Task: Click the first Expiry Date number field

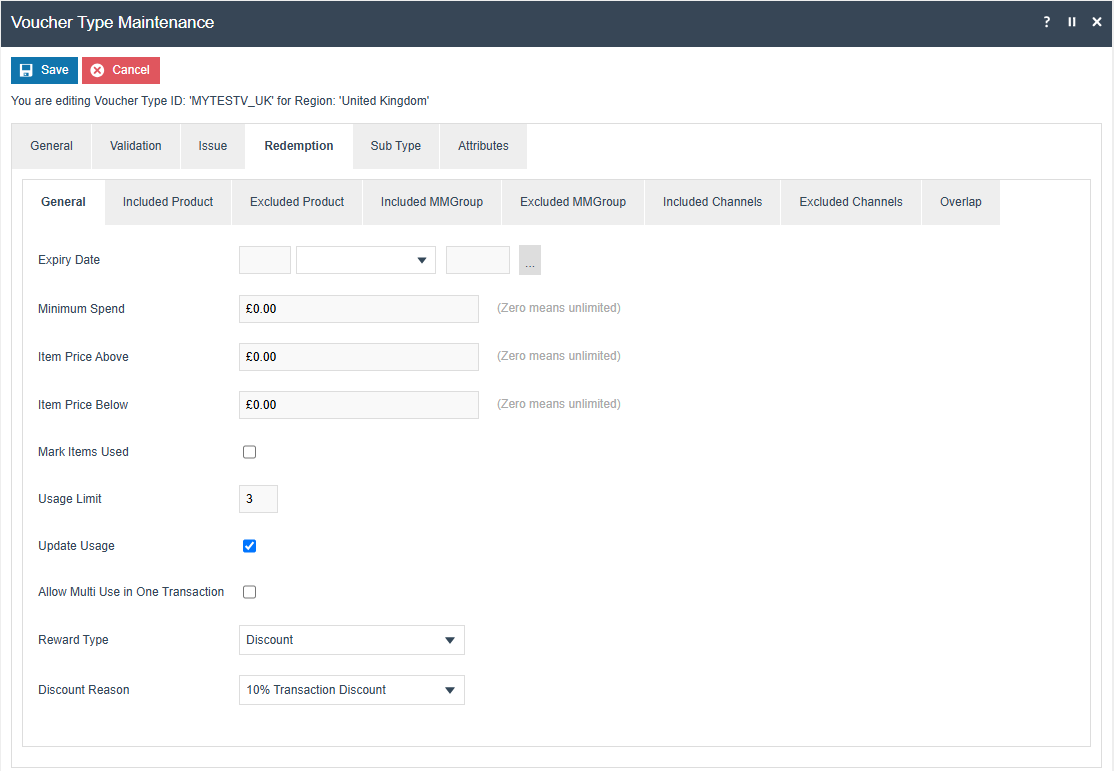Action: click(x=265, y=260)
